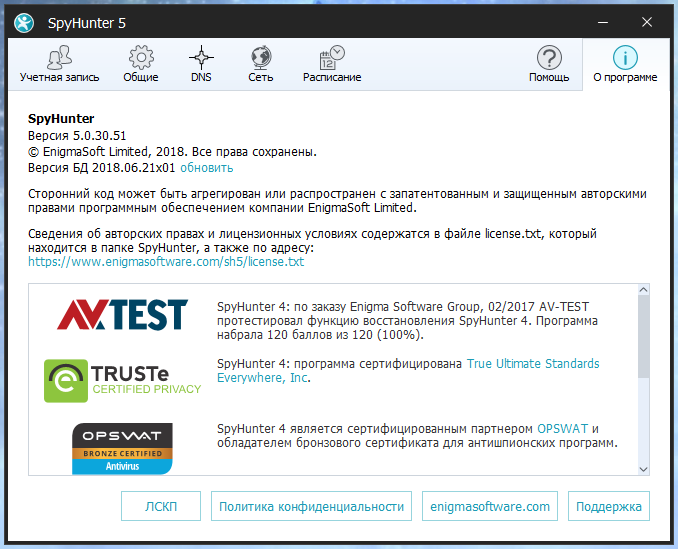Select the О программе info tab

pyautogui.click(x=625, y=64)
